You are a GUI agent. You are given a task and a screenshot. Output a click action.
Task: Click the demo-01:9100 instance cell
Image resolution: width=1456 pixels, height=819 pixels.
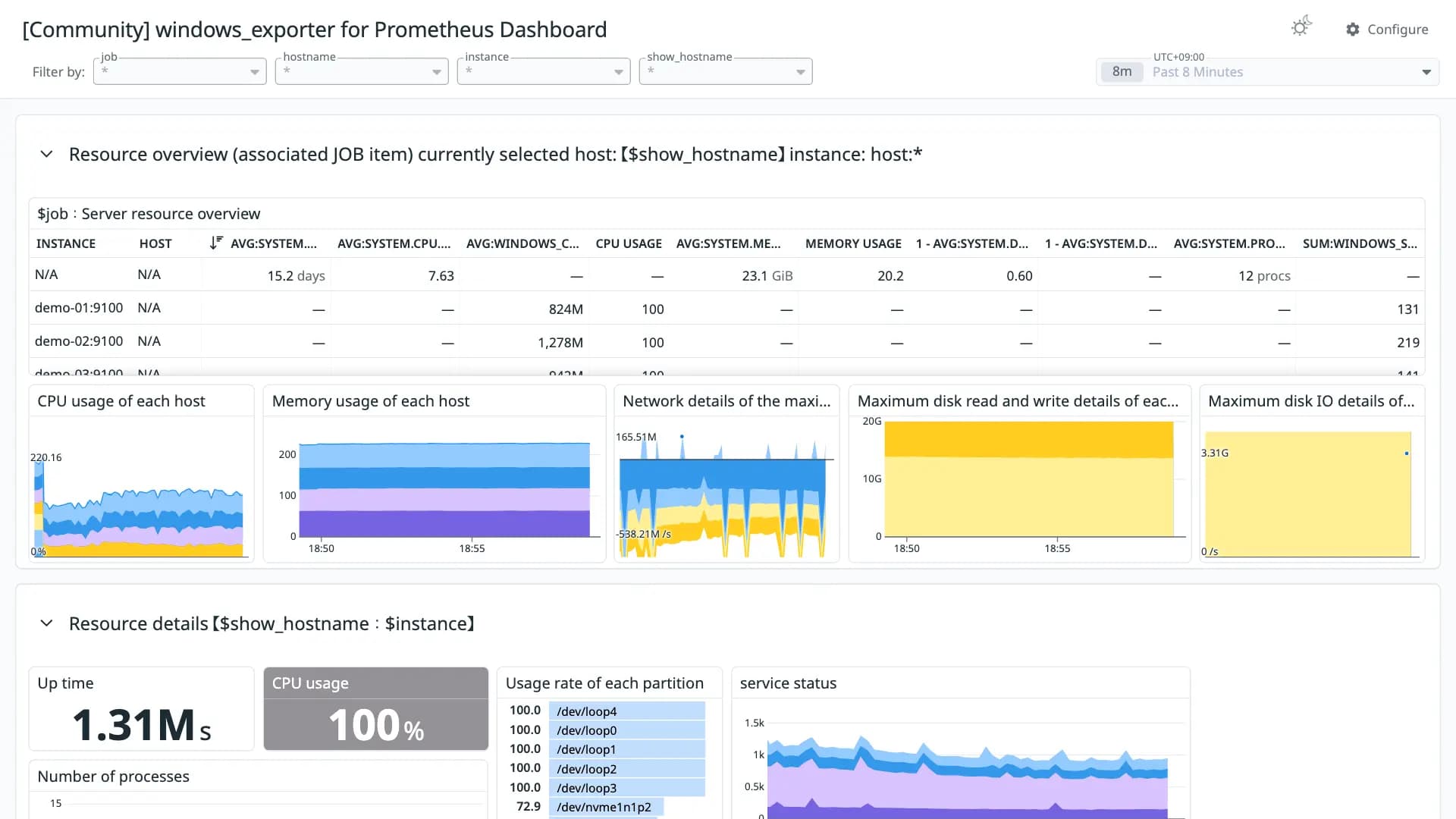[x=79, y=308]
